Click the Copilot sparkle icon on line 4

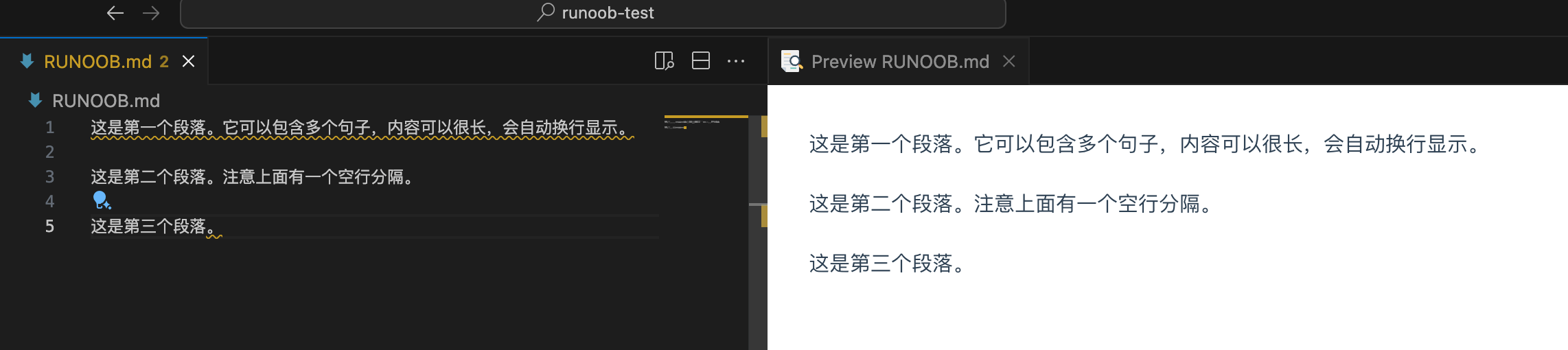[102, 200]
